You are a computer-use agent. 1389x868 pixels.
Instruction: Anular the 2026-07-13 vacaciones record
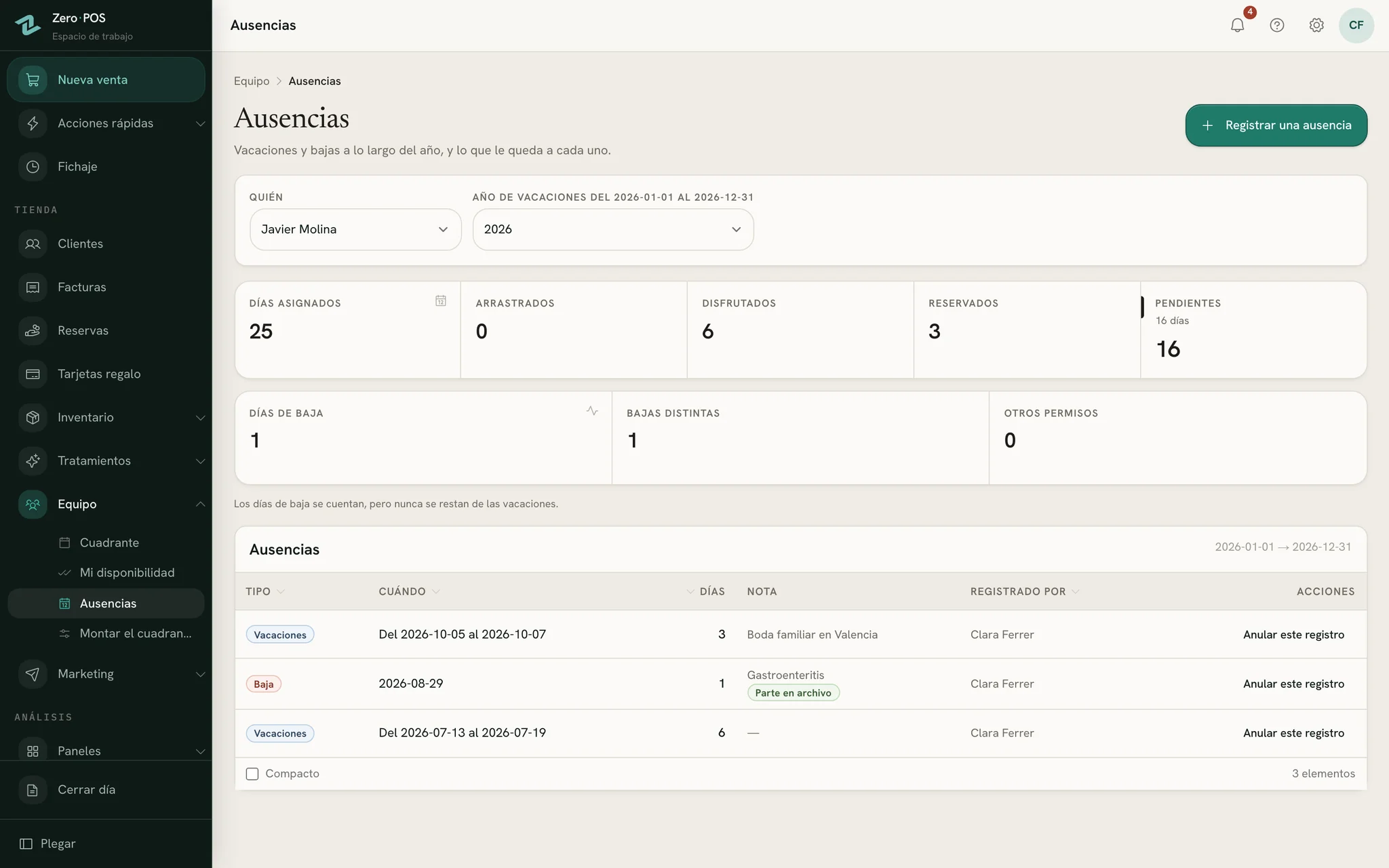point(1293,733)
